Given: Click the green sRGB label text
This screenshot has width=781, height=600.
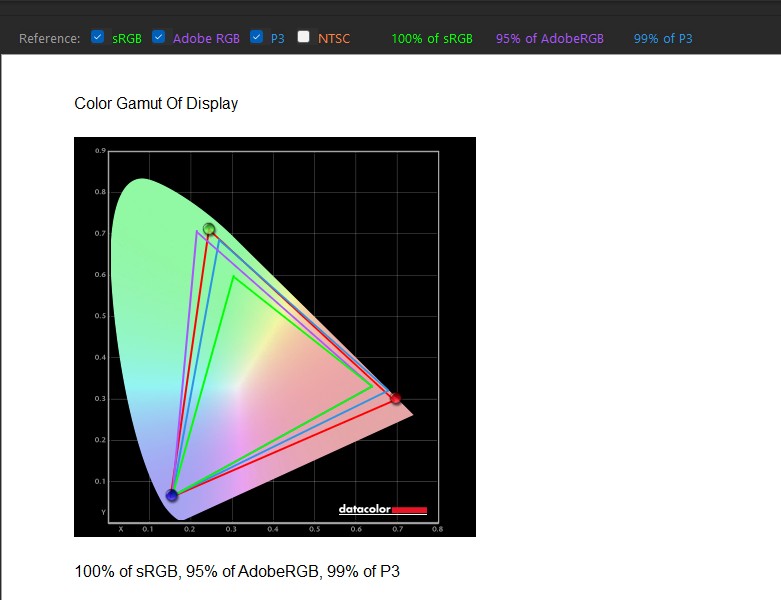Looking at the screenshot, I should 126,39.
